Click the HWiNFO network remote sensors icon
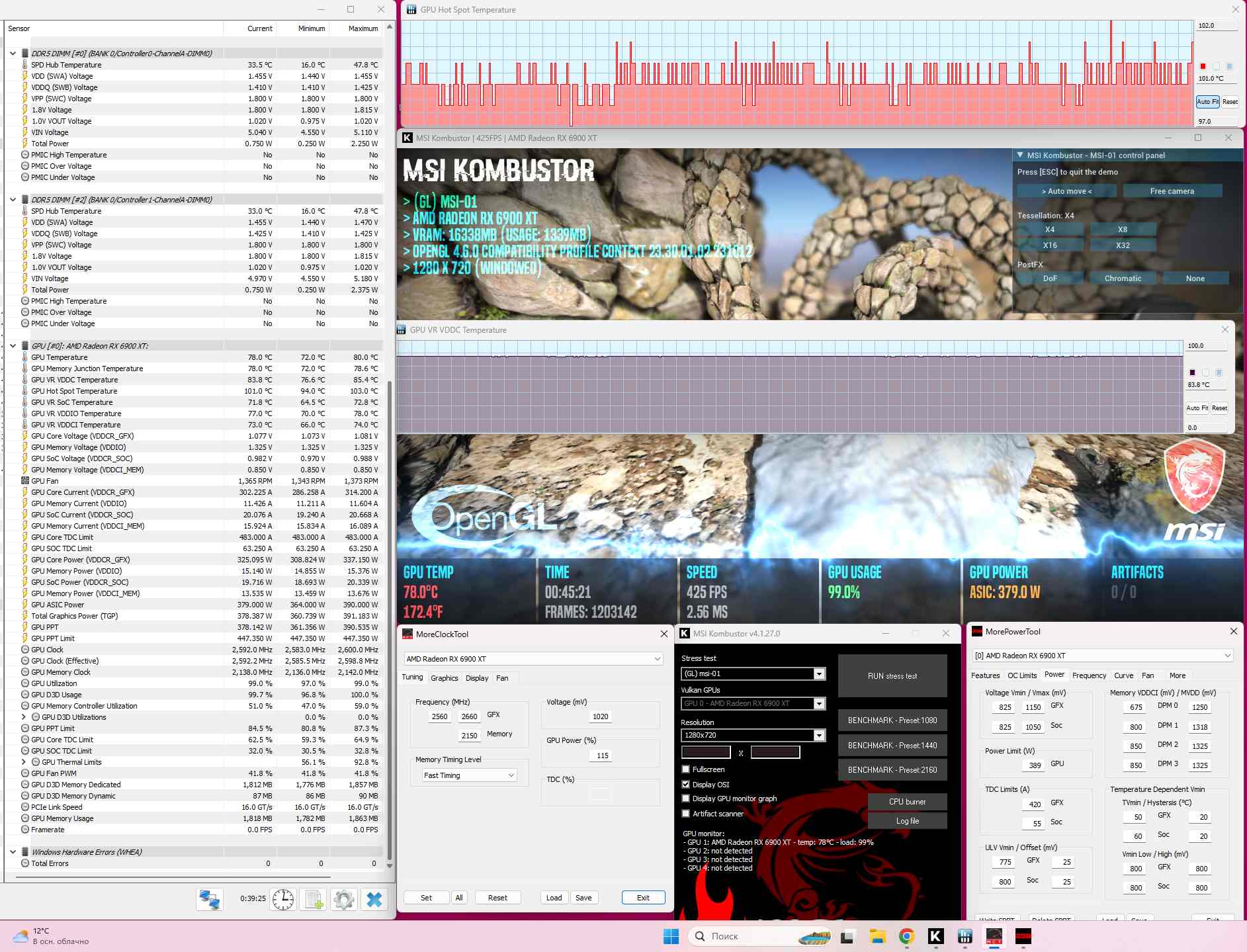Screen dimensions: 1247x952 coord(210,899)
